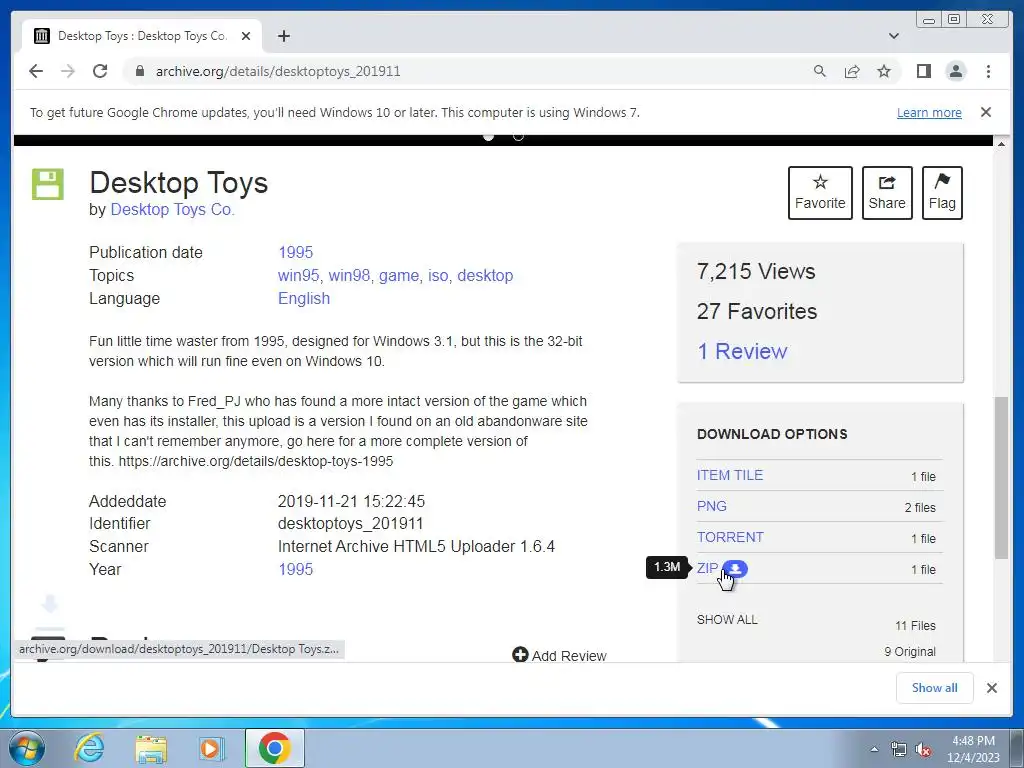Click the second carousel dot indicator
Image resolution: width=1024 pixels, height=768 pixels.
(519, 136)
